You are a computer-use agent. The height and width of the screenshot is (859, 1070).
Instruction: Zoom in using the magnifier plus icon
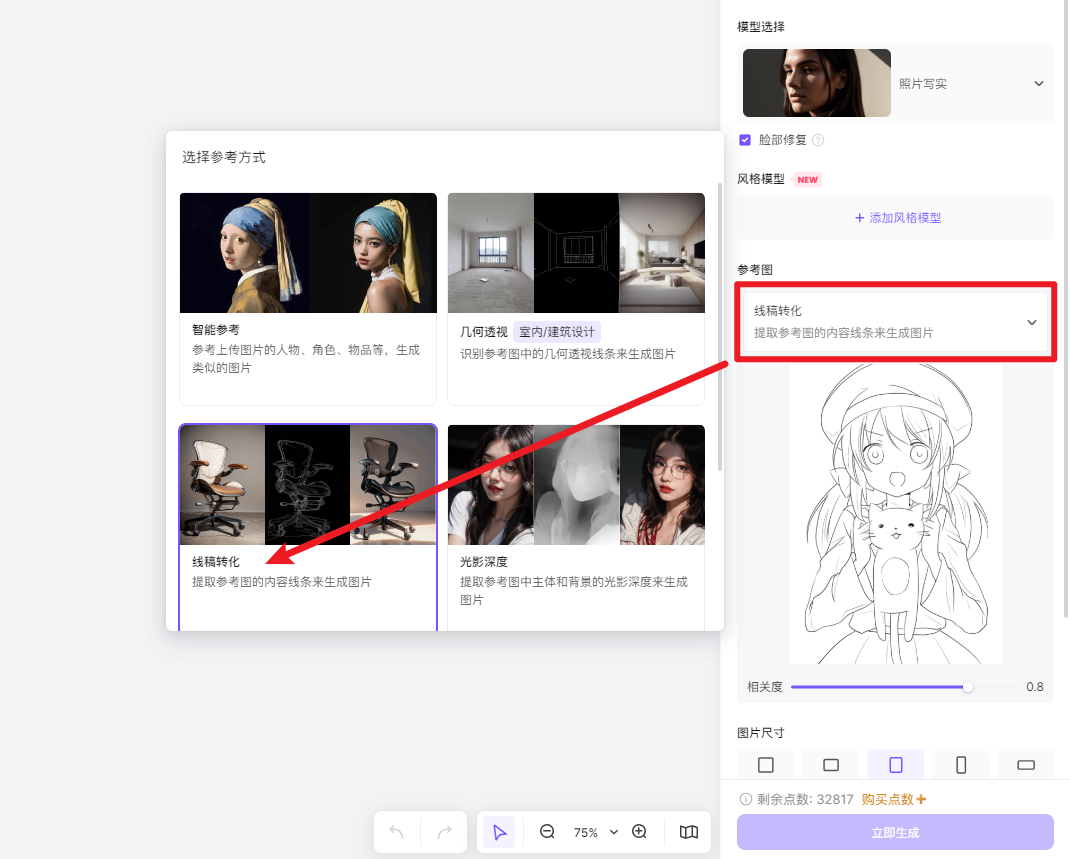640,831
